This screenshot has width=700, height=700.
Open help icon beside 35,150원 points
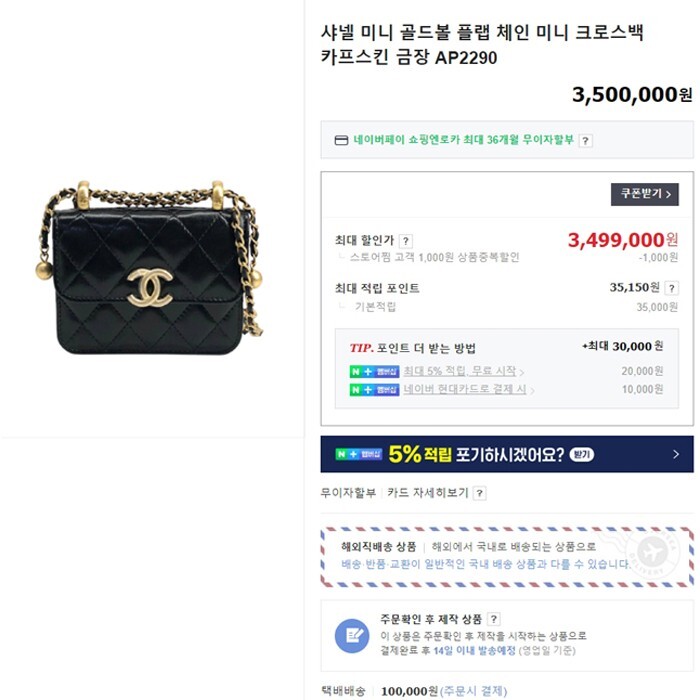[671, 288]
